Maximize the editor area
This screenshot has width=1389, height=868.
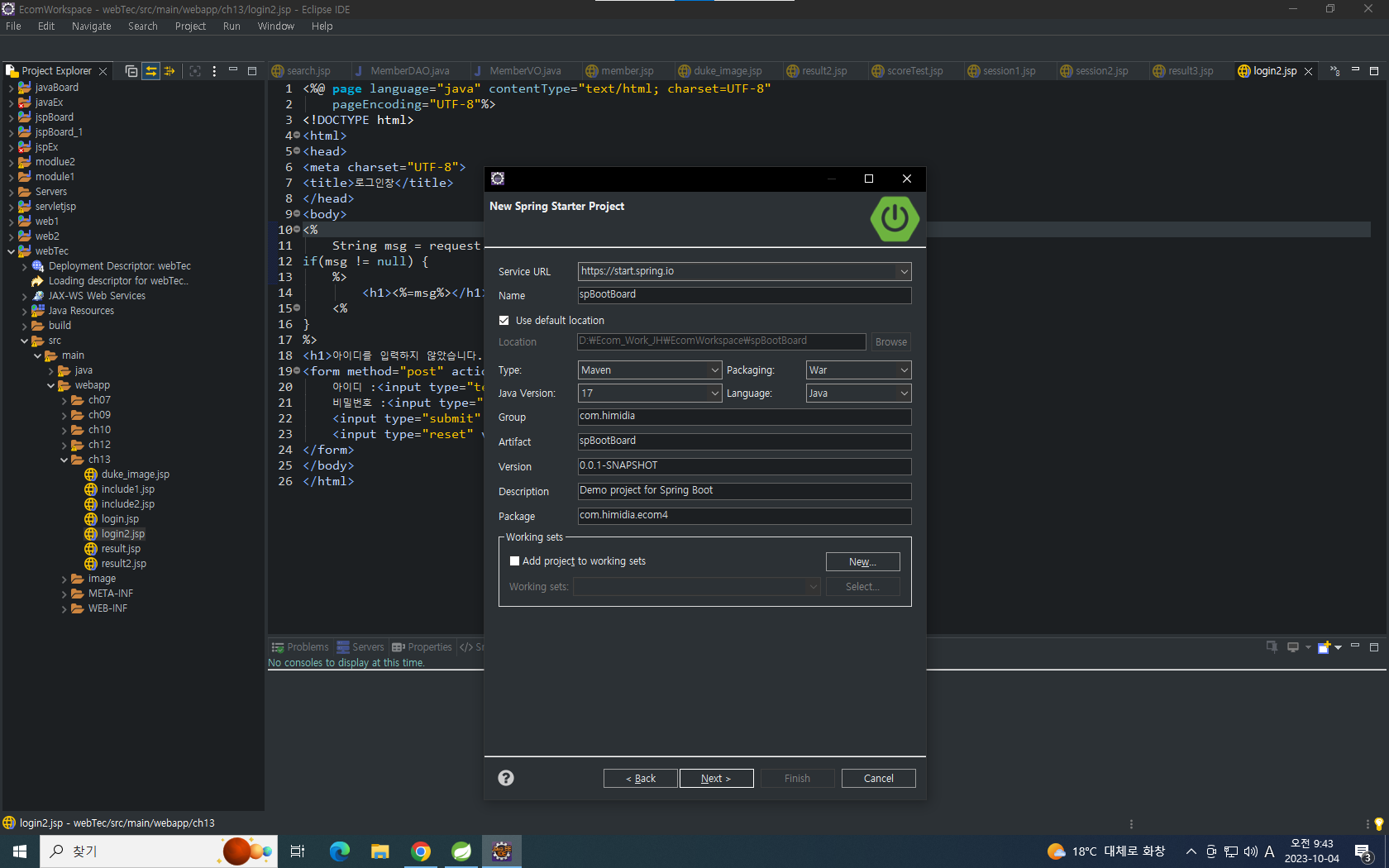pos(1374,70)
